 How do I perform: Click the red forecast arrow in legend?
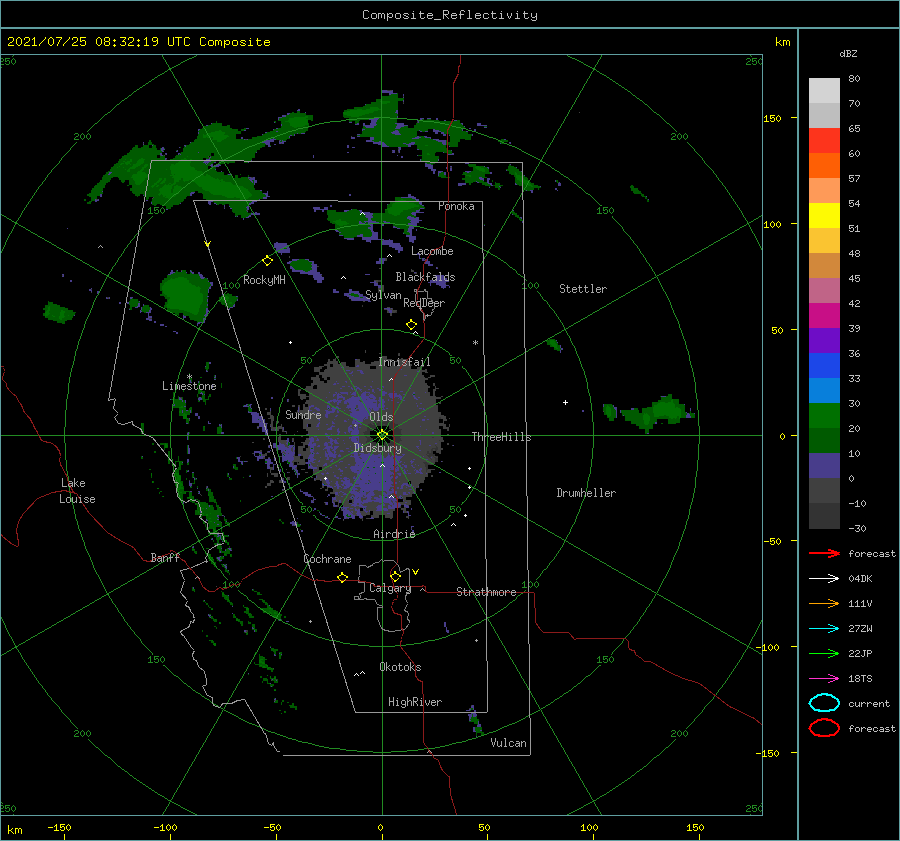(x=824, y=553)
